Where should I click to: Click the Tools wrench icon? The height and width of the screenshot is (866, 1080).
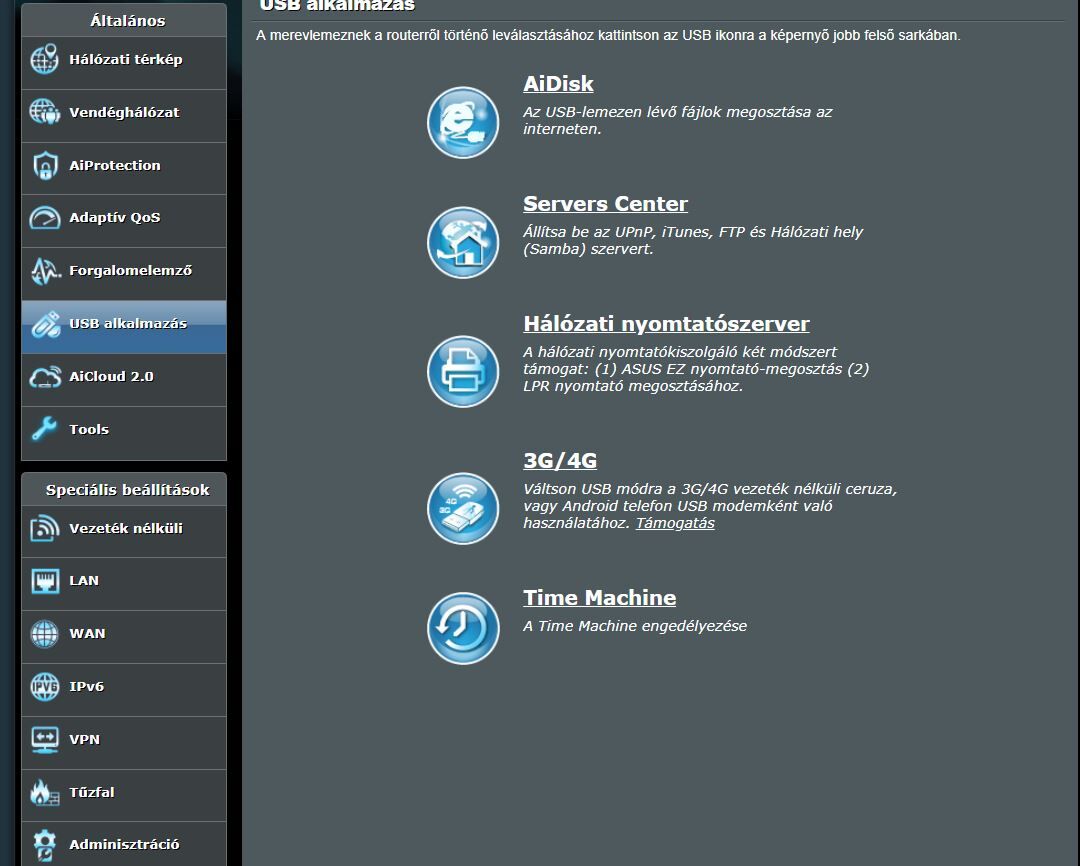[45, 429]
